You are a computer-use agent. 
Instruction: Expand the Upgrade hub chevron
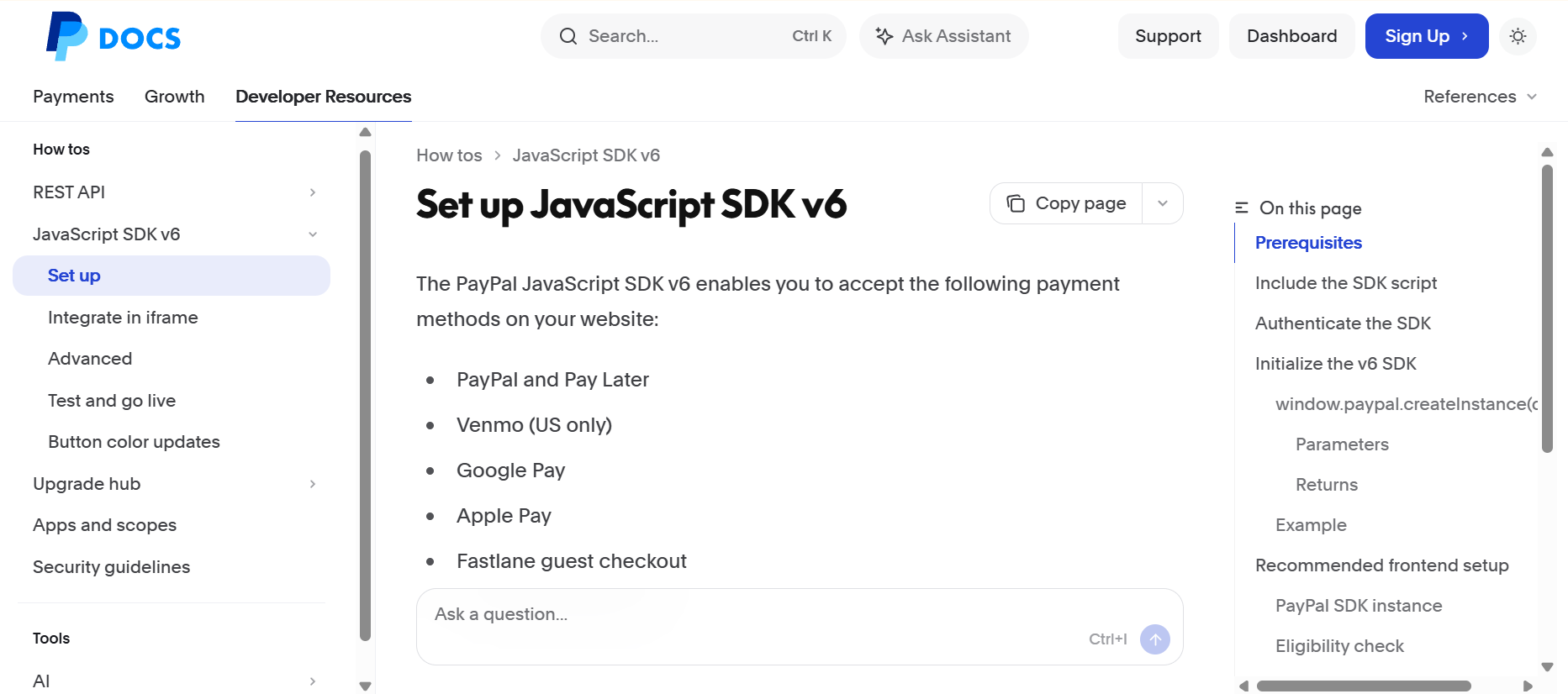(313, 484)
